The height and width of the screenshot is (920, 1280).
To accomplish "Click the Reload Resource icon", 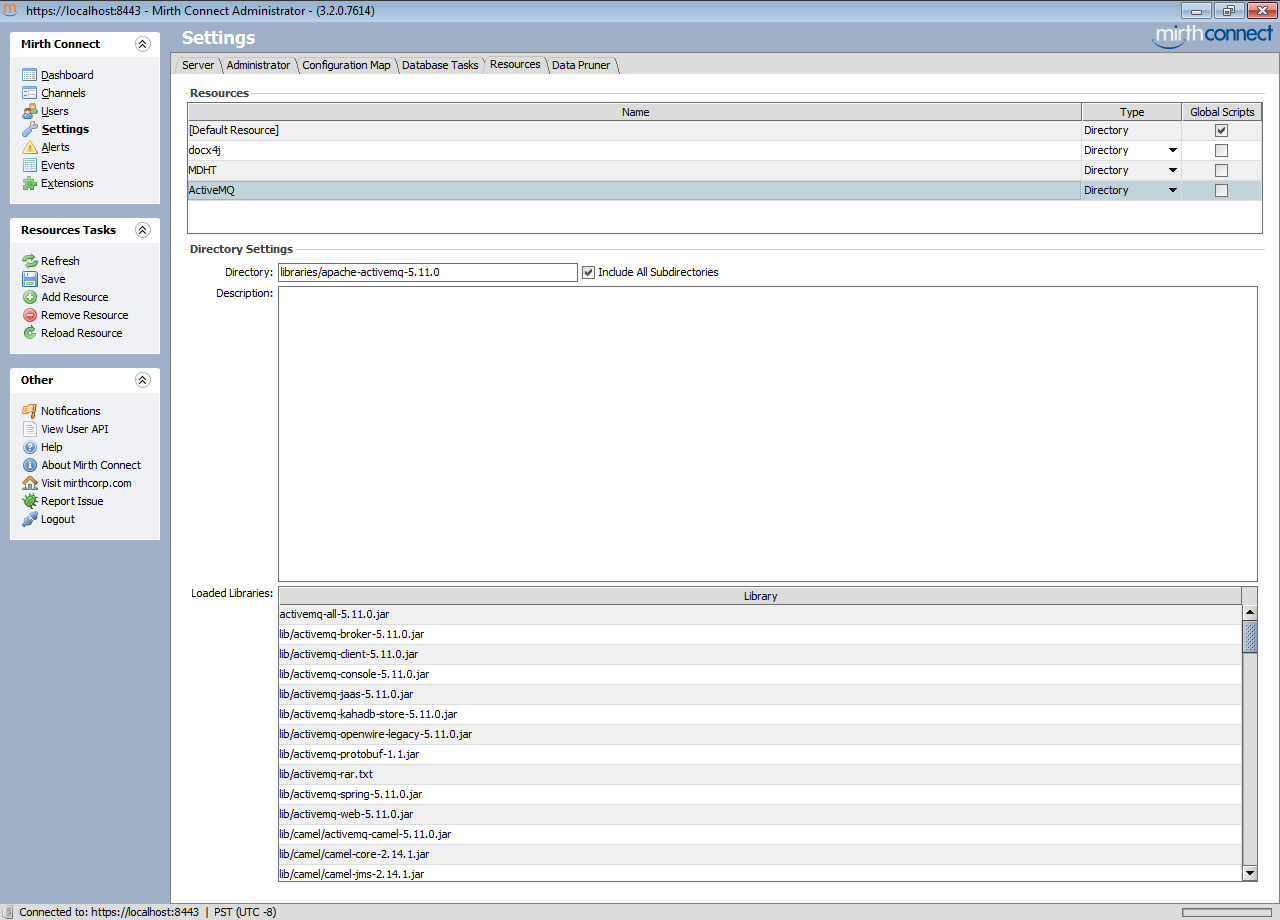I will point(30,333).
